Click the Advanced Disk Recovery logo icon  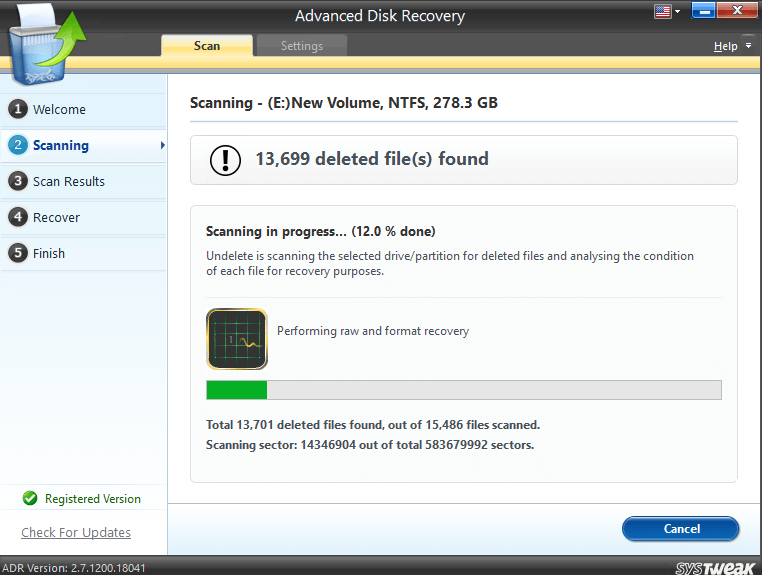(x=48, y=45)
